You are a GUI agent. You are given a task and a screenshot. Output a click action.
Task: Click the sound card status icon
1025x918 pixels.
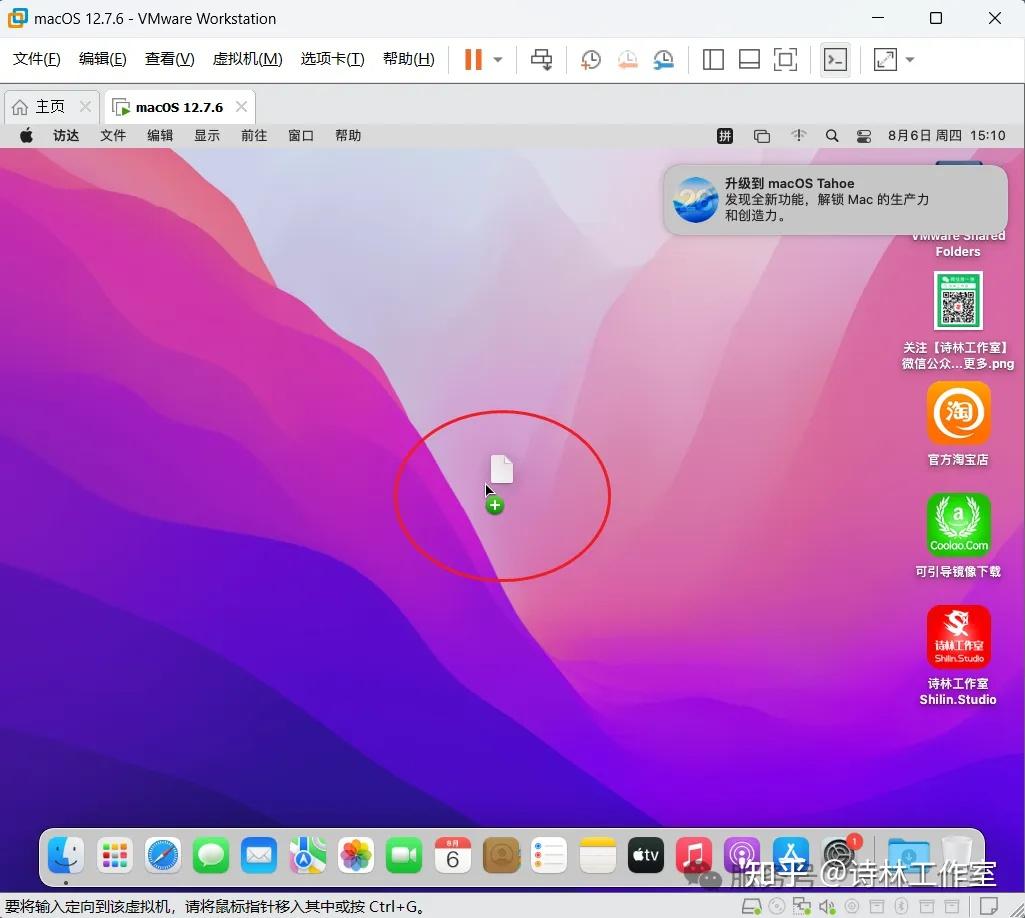[827, 906]
